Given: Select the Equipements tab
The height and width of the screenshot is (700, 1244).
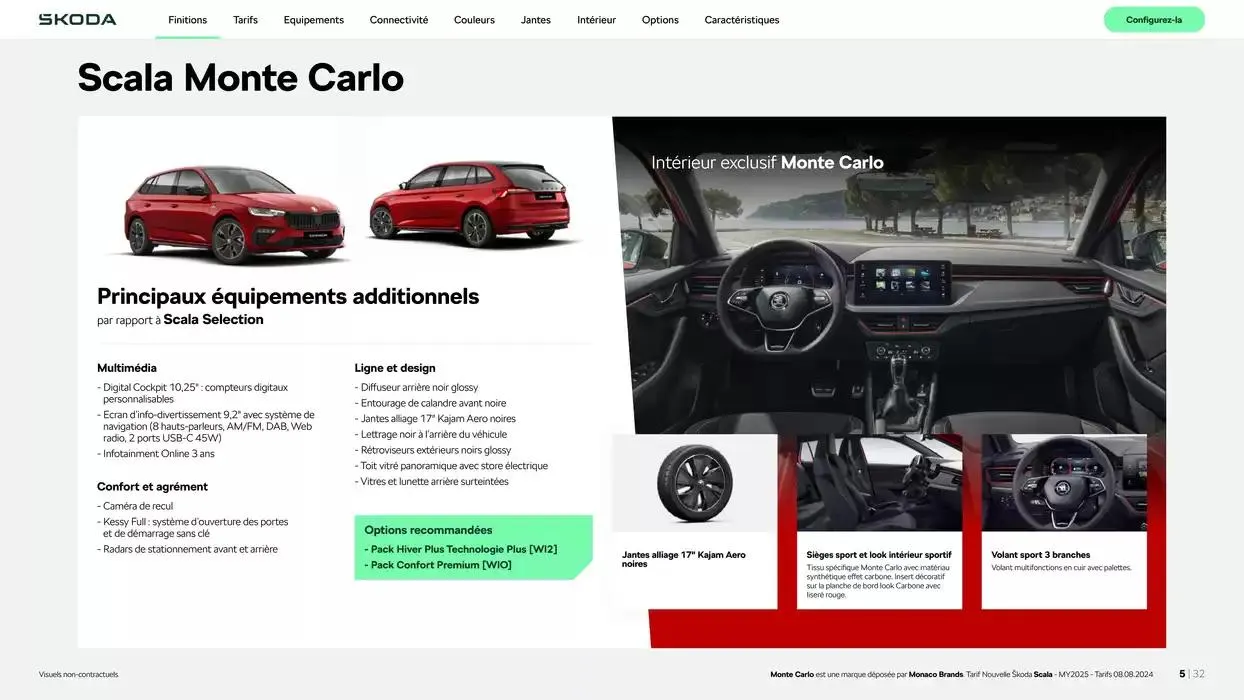Looking at the screenshot, I should click(x=313, y=20).
